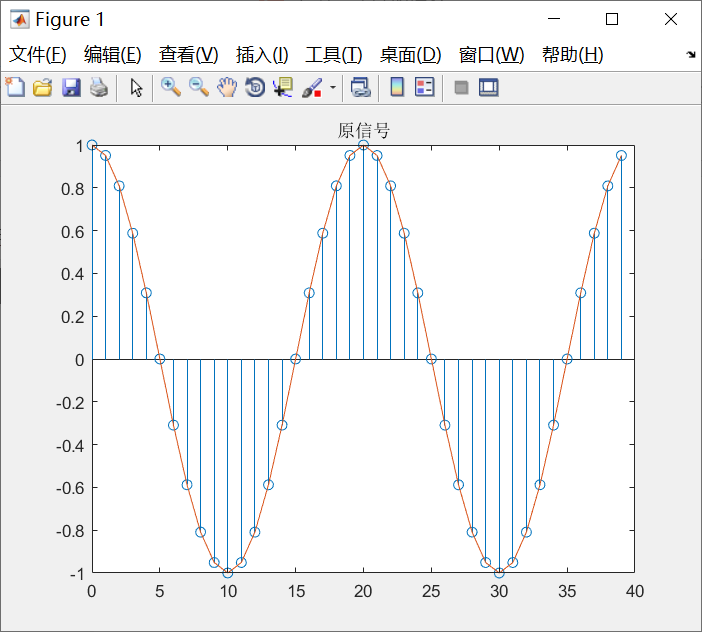The height and width of the screenshot is (632, 702).
Task: Select the Pan hand tool
Action: 227,87
